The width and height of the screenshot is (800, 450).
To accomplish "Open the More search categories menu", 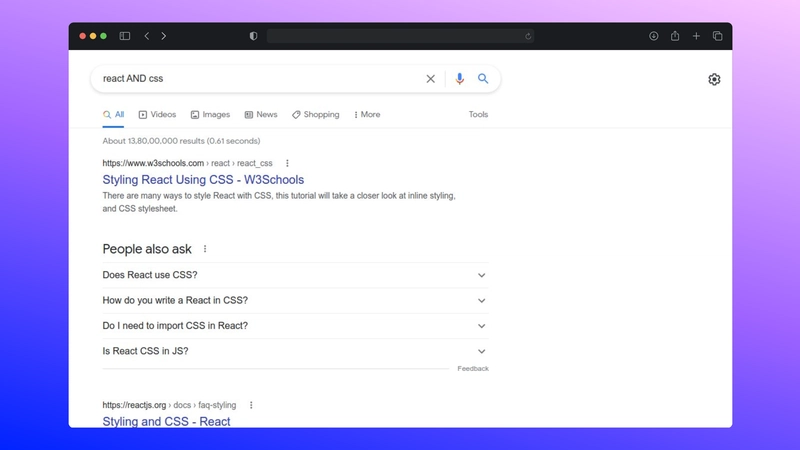I will pos(367,115).
